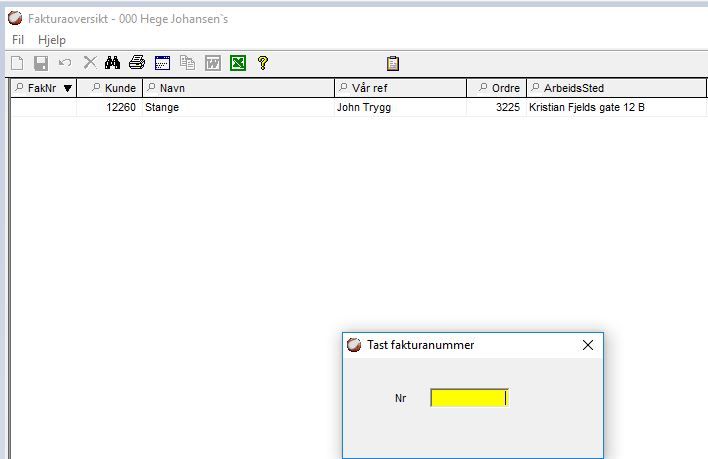
Task: Select the John Trygg reference cell
Action: click(401, 107)
